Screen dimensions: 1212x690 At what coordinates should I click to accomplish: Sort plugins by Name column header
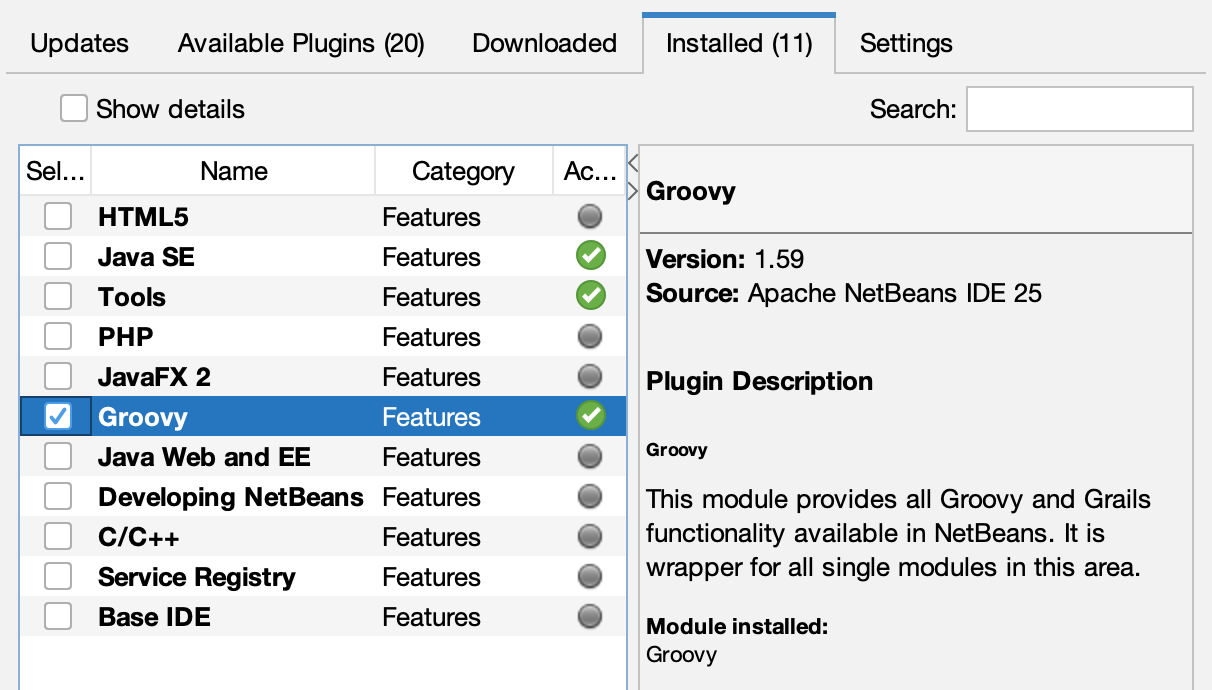pyautogui.click(x=233, y=172)
